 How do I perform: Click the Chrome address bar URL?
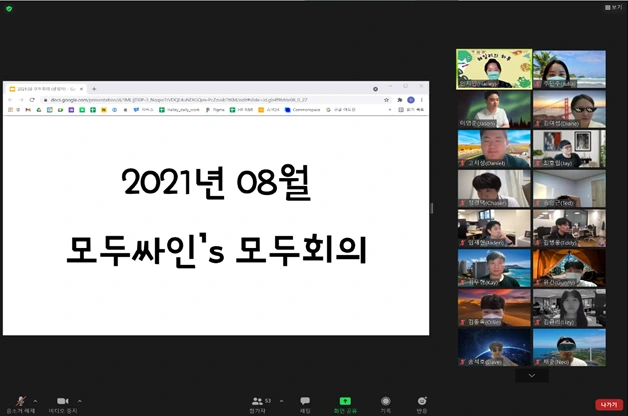(x=216, y=100)
